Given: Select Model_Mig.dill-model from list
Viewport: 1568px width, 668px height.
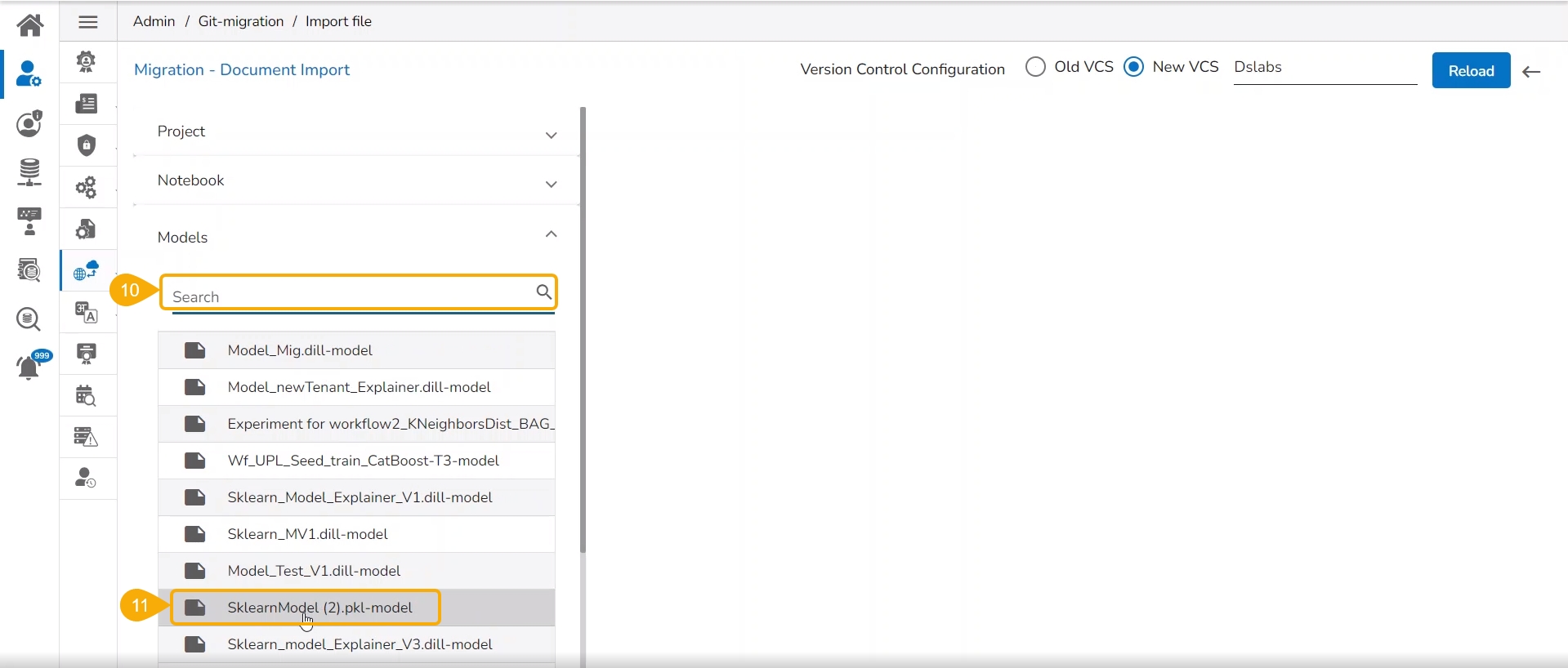Looking at the screenshot, I should (x=300, y=350).
